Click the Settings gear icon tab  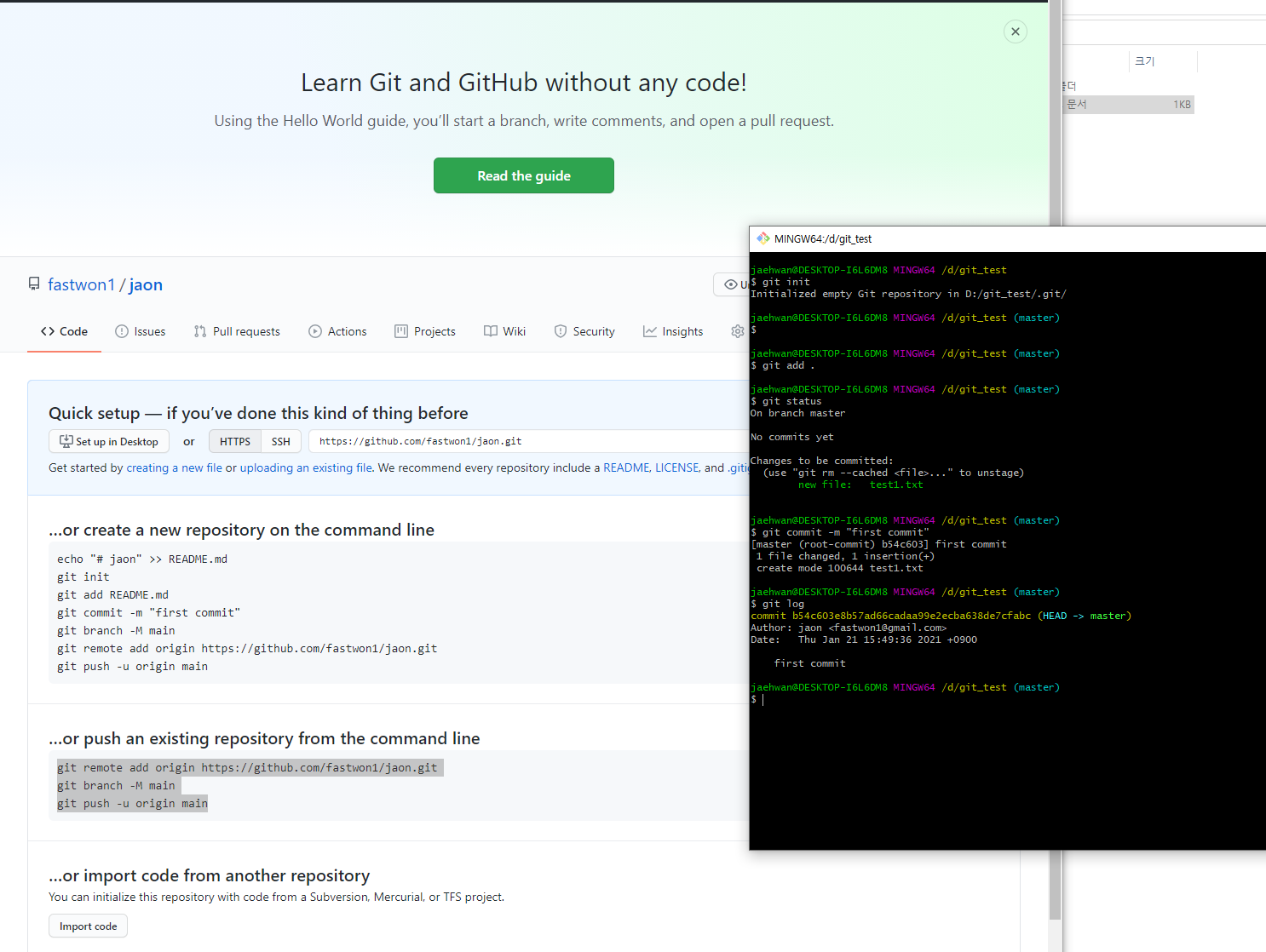(x=737, y=331)
